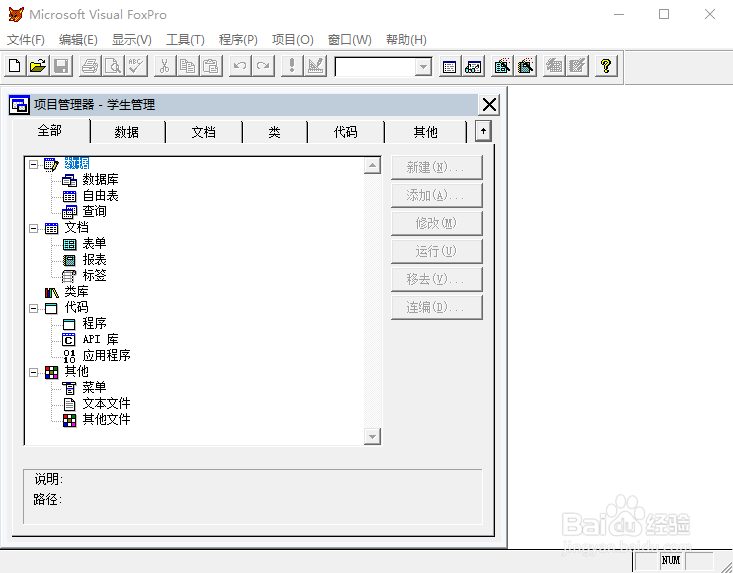Click the 修改(M) button
This screenshot has height=573, width=733.
pyautogui.click(x=436, y=223)
